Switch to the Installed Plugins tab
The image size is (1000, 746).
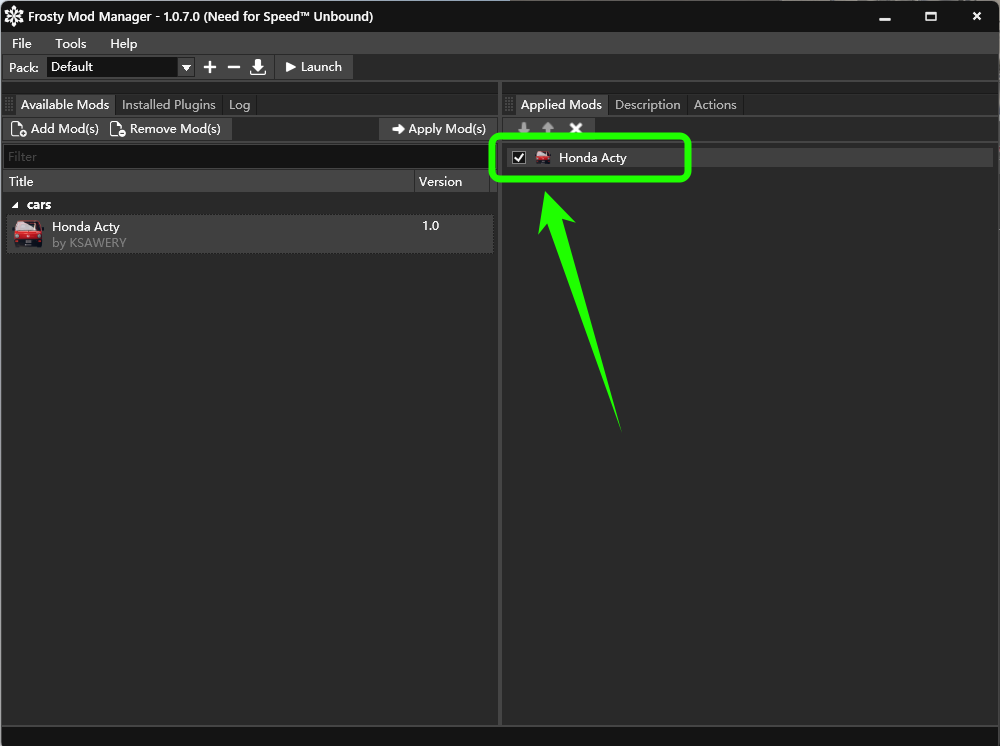click(x=168, y=105)
